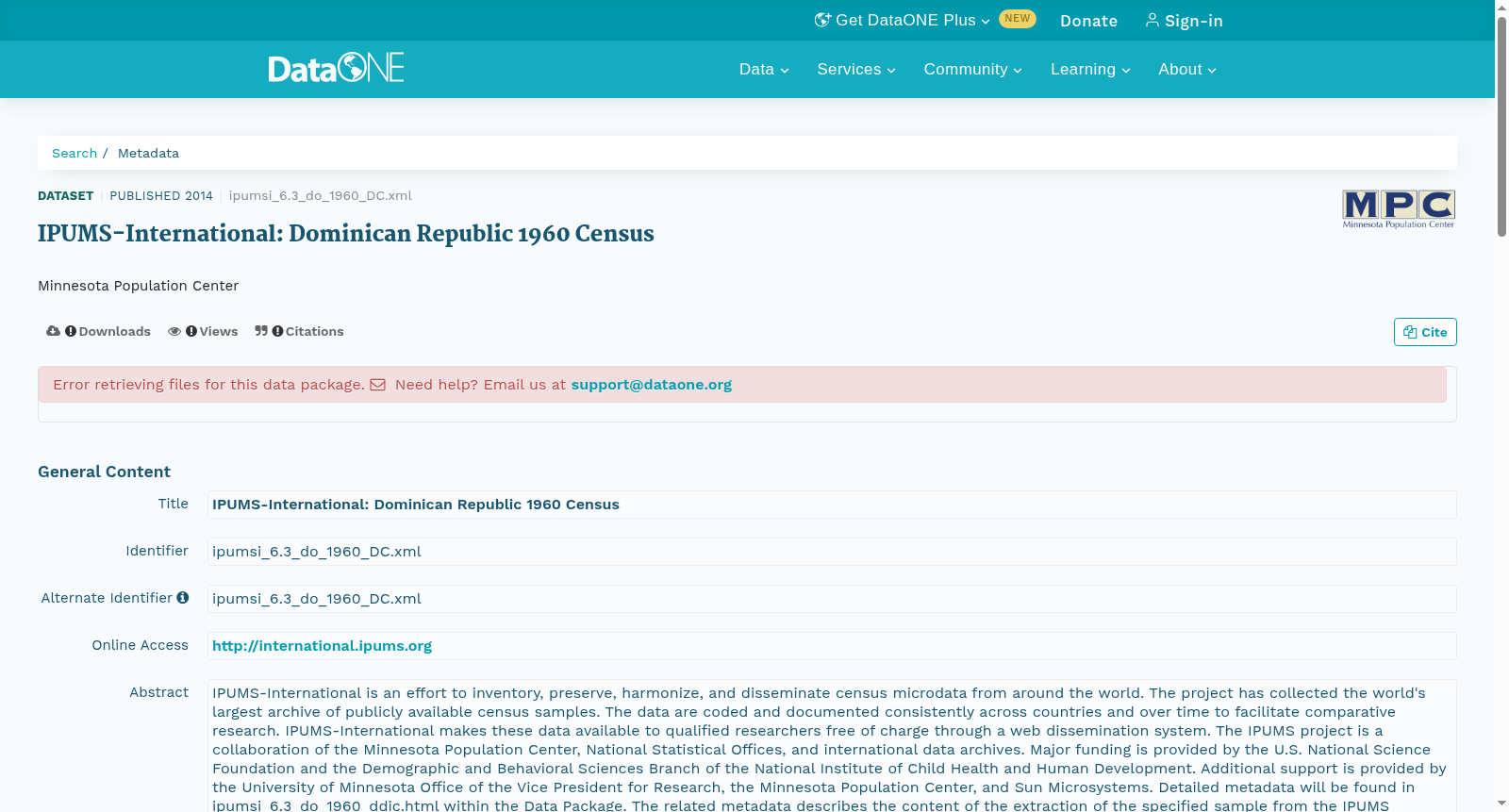This screenshot has height=812, width=1509.
Task: Click the warning icon before Views label
Action: (191, 331)
